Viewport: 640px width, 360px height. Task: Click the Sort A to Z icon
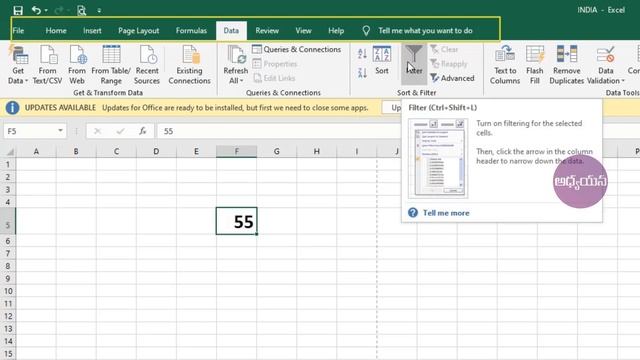coord(362,53)
